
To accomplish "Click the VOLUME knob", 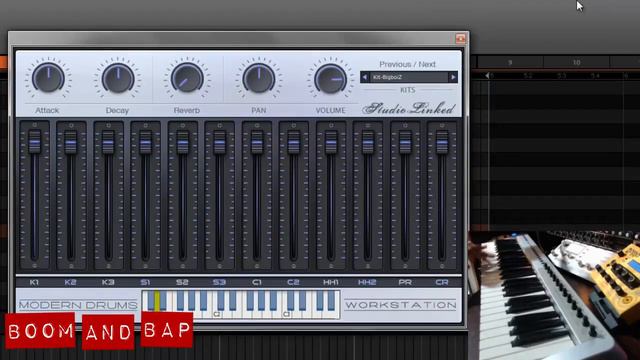I will (x=330, y=78).
